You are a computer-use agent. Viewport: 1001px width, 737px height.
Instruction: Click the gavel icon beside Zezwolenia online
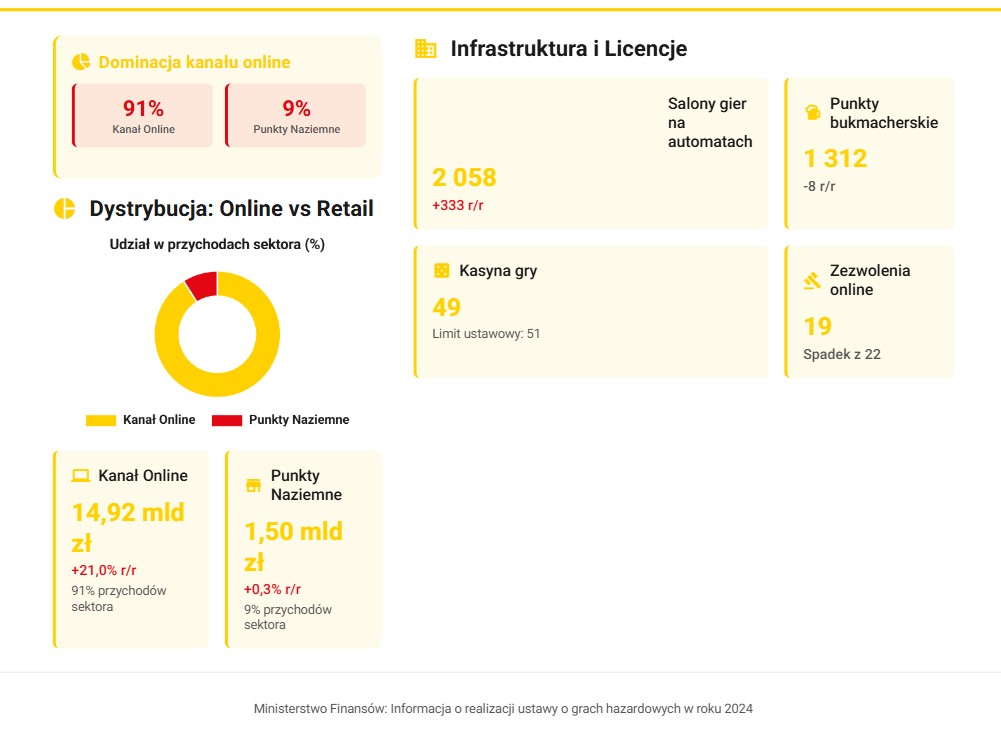812,281
